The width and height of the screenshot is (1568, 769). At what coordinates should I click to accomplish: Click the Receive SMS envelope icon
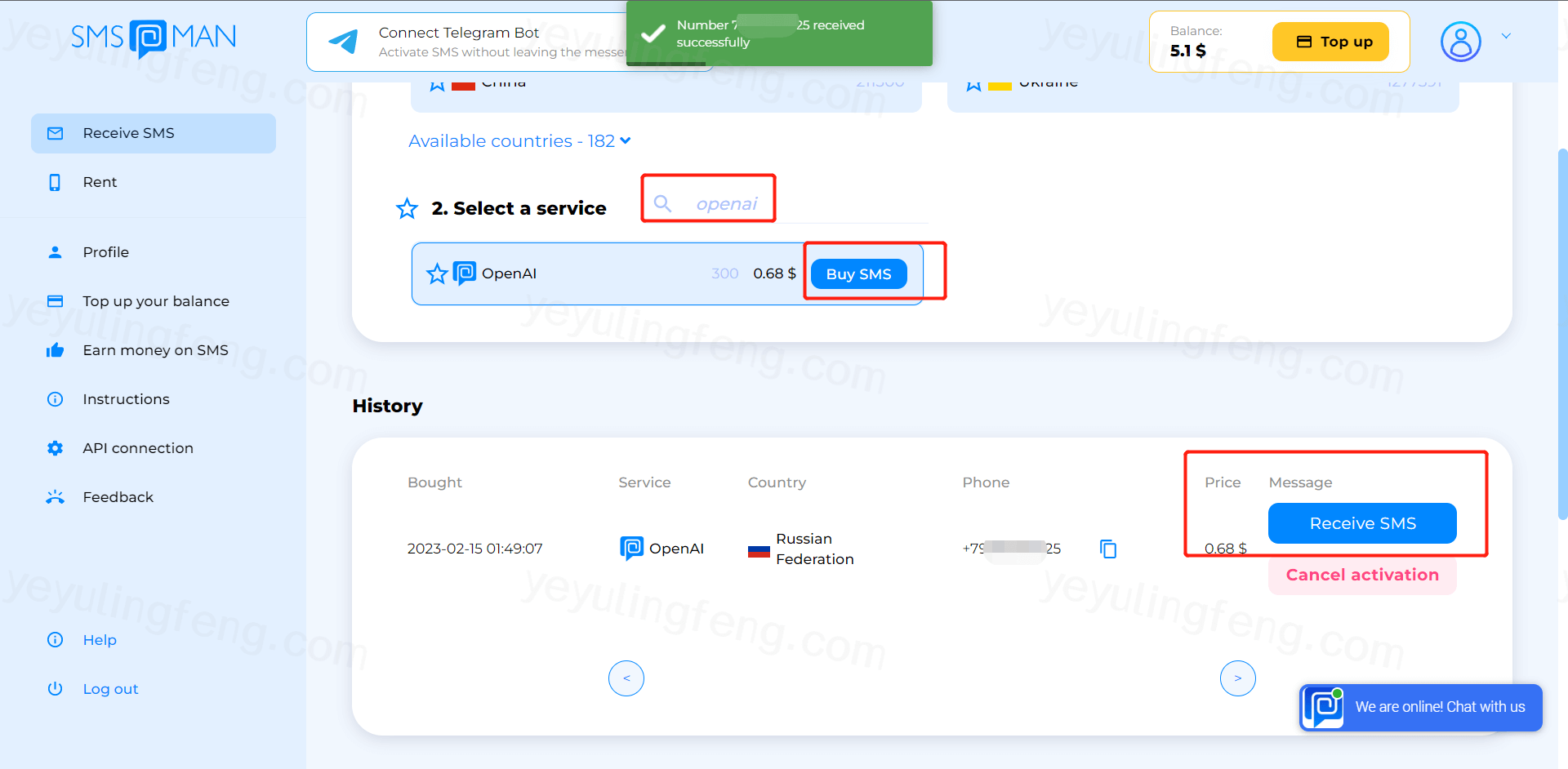click(x=55, y=133)
